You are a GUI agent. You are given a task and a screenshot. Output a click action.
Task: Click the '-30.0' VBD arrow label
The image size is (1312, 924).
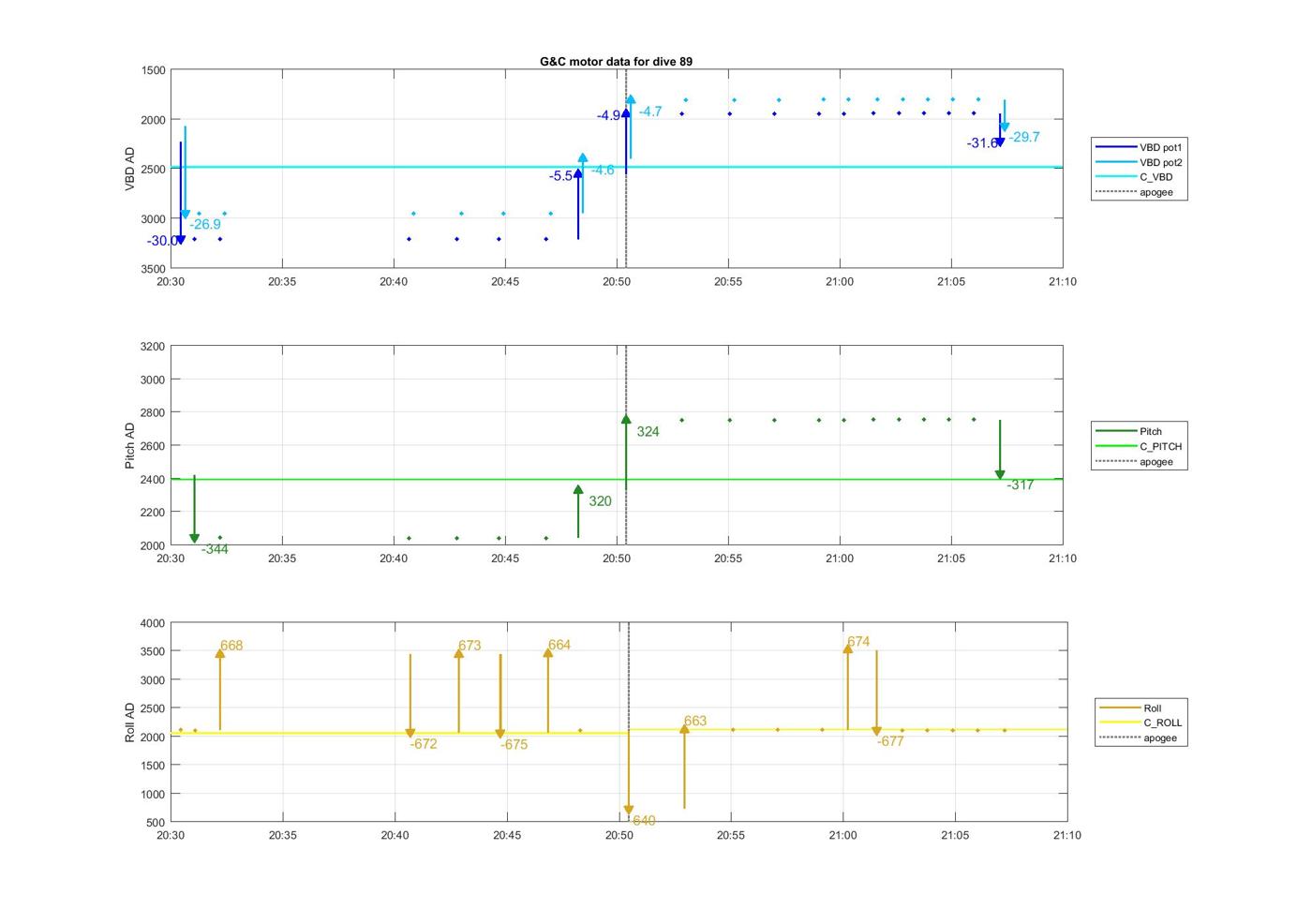(161, 241)
